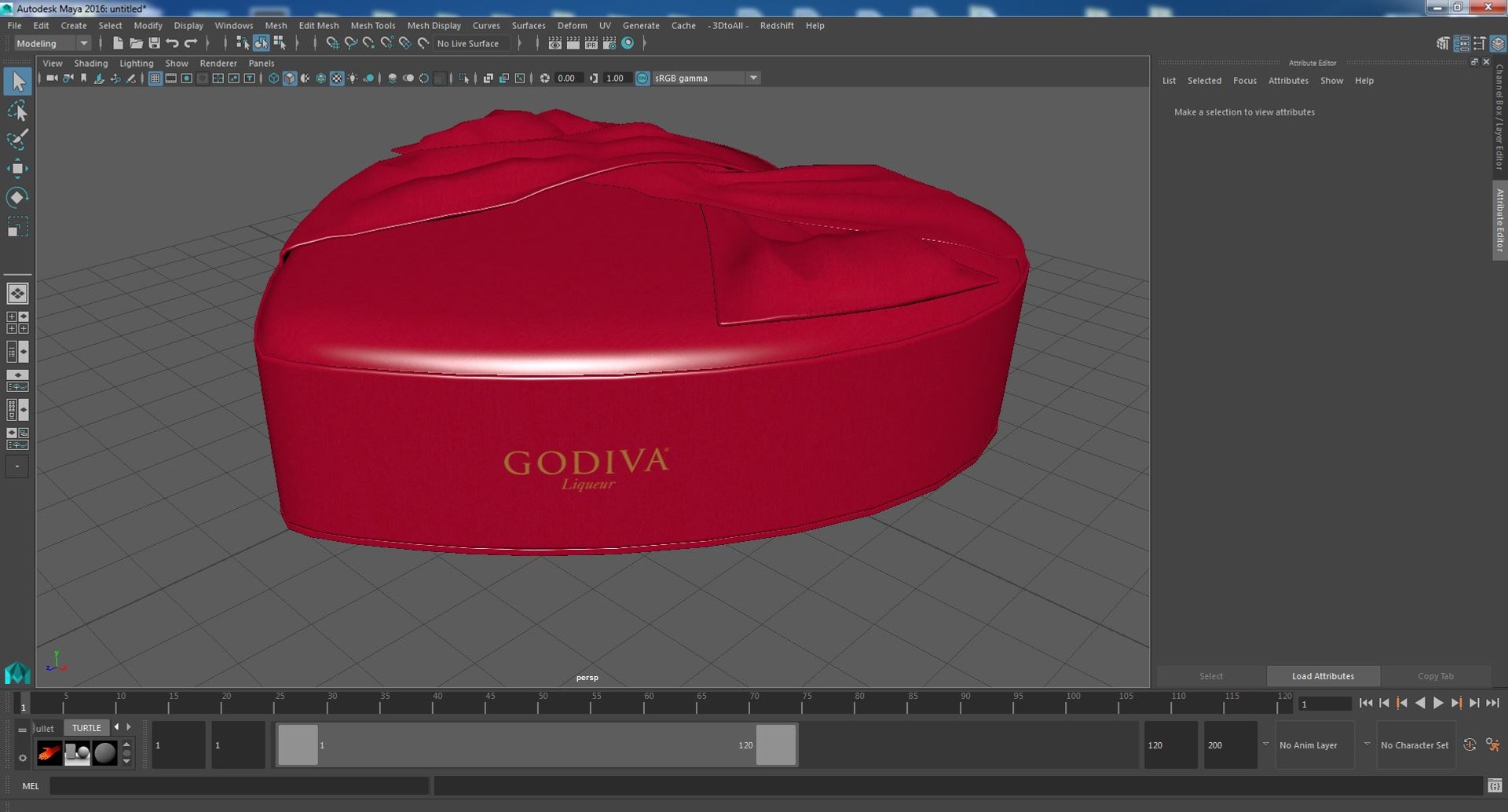1508x812 pixels.
Task: Toggle textured display in viewport
Action: point(337,78)
